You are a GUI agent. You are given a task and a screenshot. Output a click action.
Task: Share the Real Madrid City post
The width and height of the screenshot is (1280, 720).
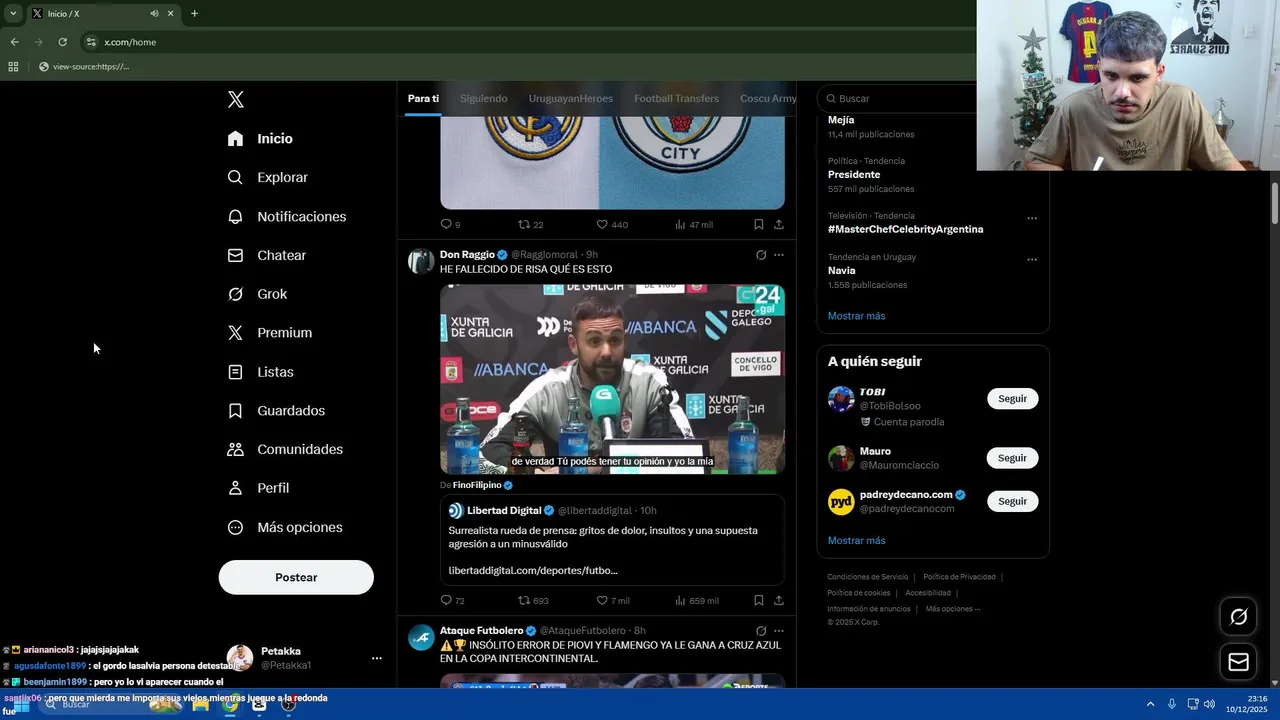779,225
